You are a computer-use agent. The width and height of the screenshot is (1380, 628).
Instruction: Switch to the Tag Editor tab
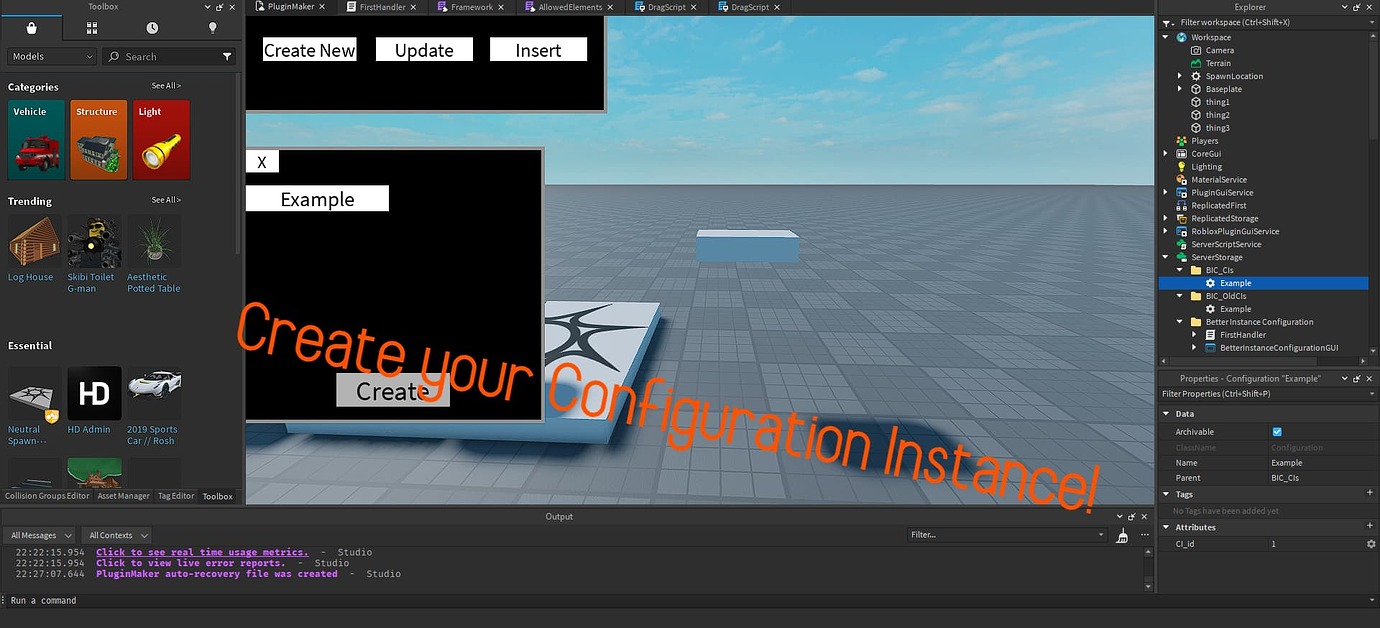pyautogui.click(x=175, y=495)
